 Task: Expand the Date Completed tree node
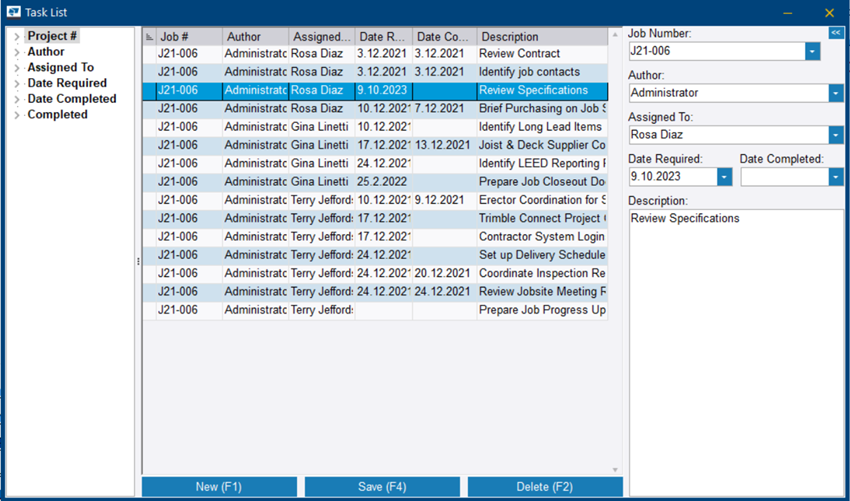pyautogui.click(x=17, y=99)
